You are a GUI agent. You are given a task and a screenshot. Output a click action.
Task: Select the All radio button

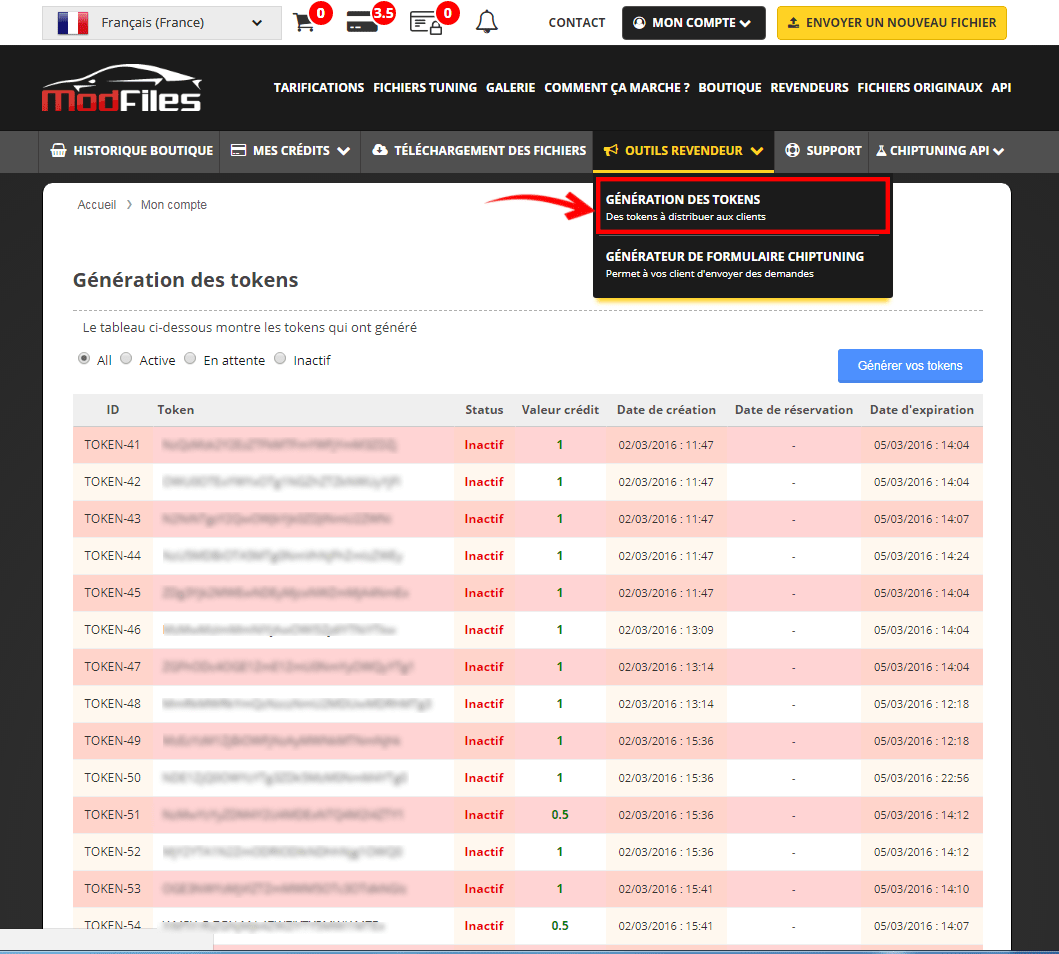[84, 359]
